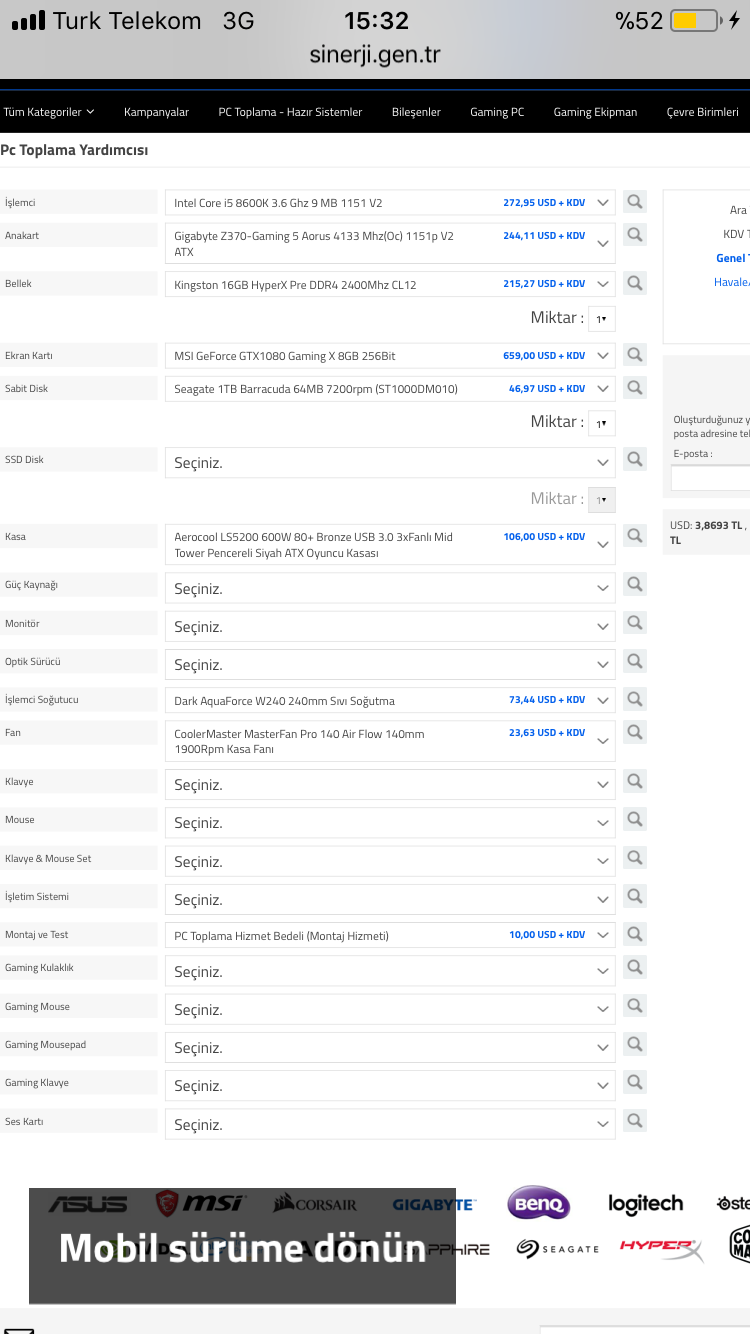Click magnifier icon in Ekran Kartı row

634,354
